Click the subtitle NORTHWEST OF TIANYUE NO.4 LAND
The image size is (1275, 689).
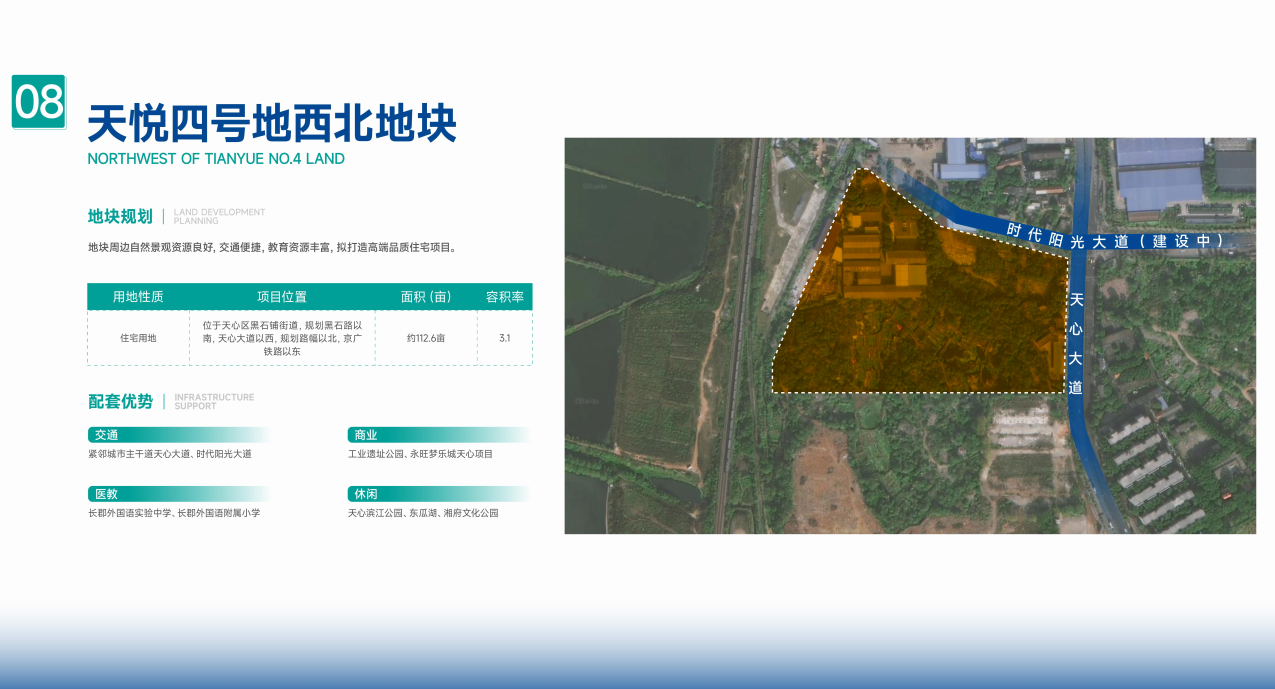coord(216,159)
